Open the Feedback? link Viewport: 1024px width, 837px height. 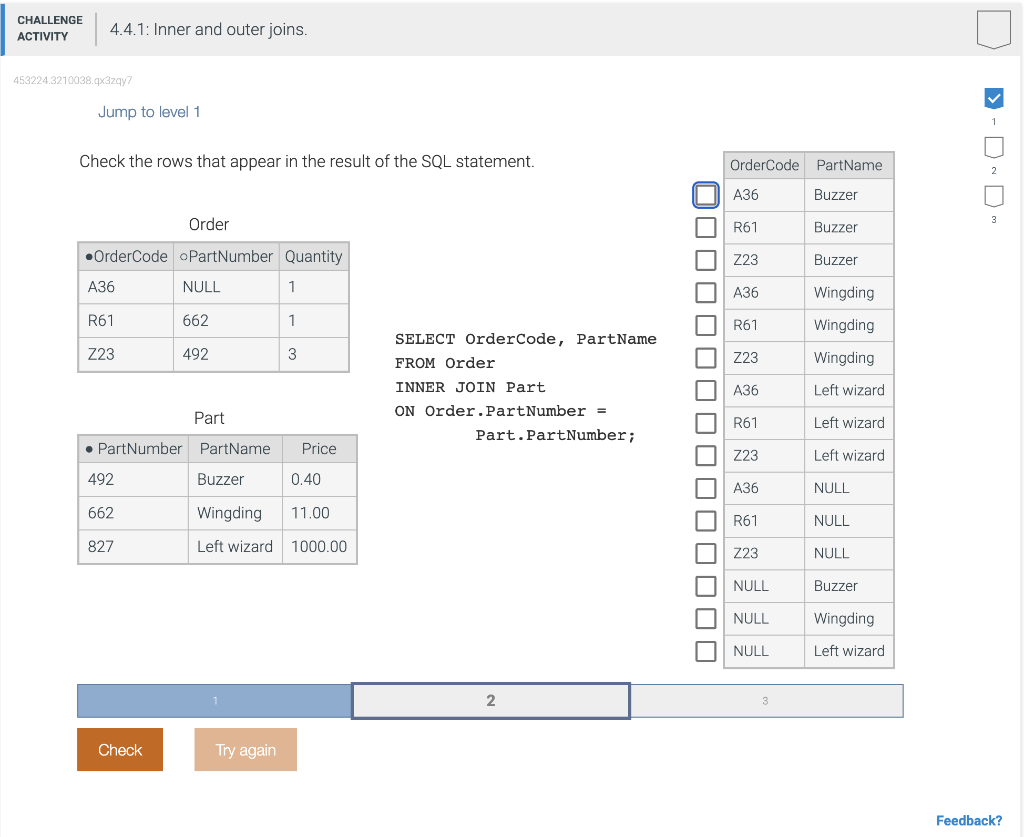pyautogui.click(x=969, y=820)
